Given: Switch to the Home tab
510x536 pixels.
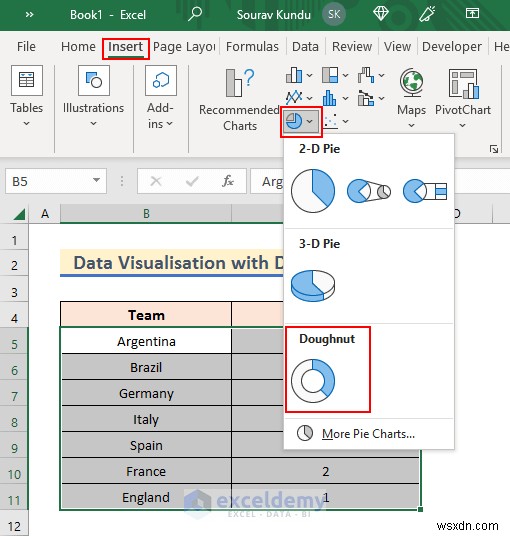Looking at the screenshot, I should (x=78, y=46).
